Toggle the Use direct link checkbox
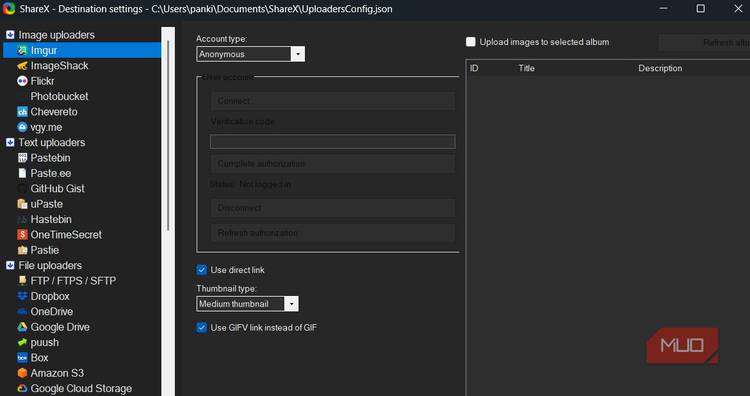Image resolution: width=750 pixels, height=396 pixels. (x=201, y=270)
